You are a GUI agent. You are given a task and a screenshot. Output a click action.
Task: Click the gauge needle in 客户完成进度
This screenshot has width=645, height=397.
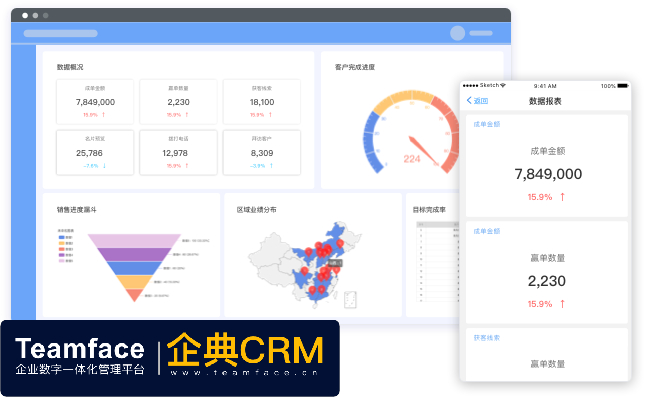click(x=423, y=151)
